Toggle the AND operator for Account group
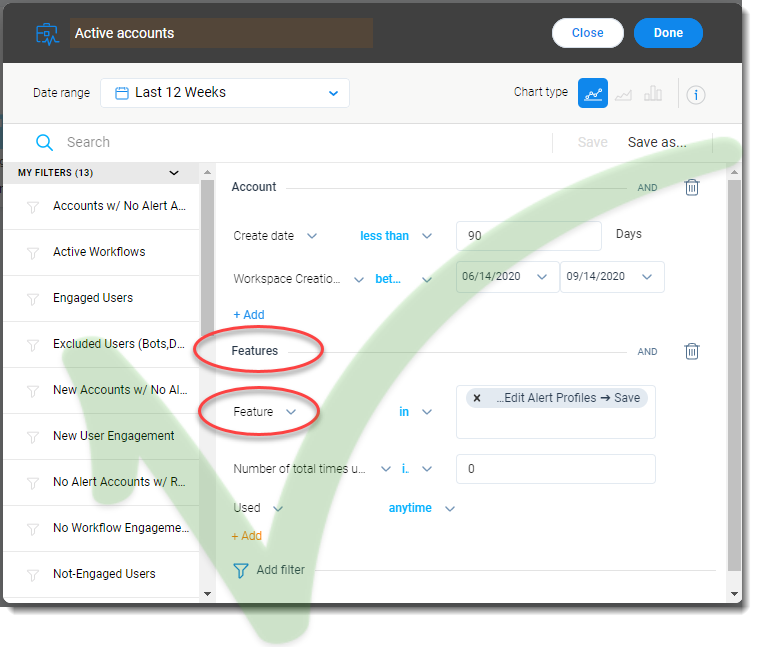Viewport: 757px width, 647px height. [x=647, y=188]
